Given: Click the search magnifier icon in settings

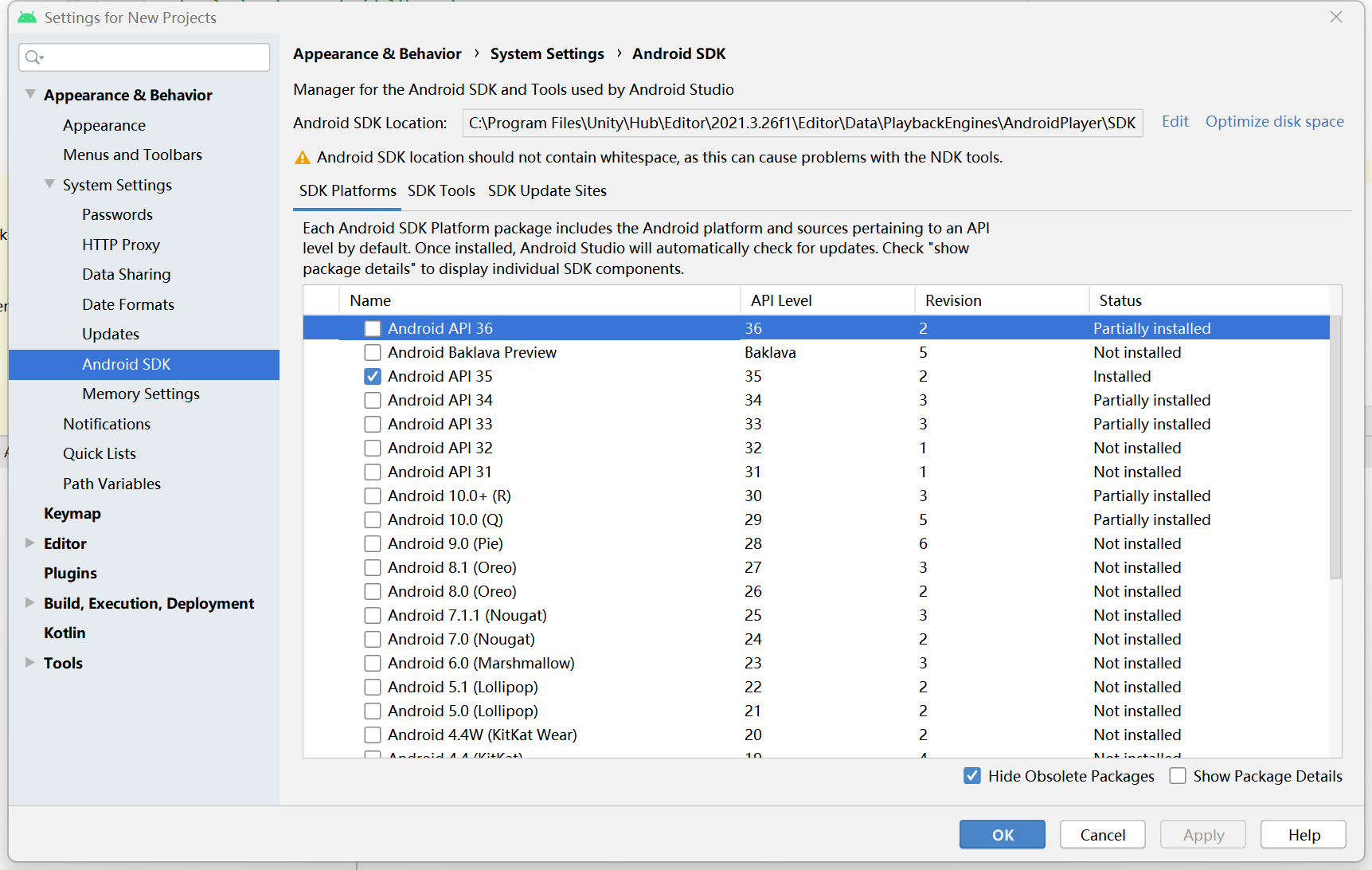Looking at the screenshot, I should tap(33, 57).
